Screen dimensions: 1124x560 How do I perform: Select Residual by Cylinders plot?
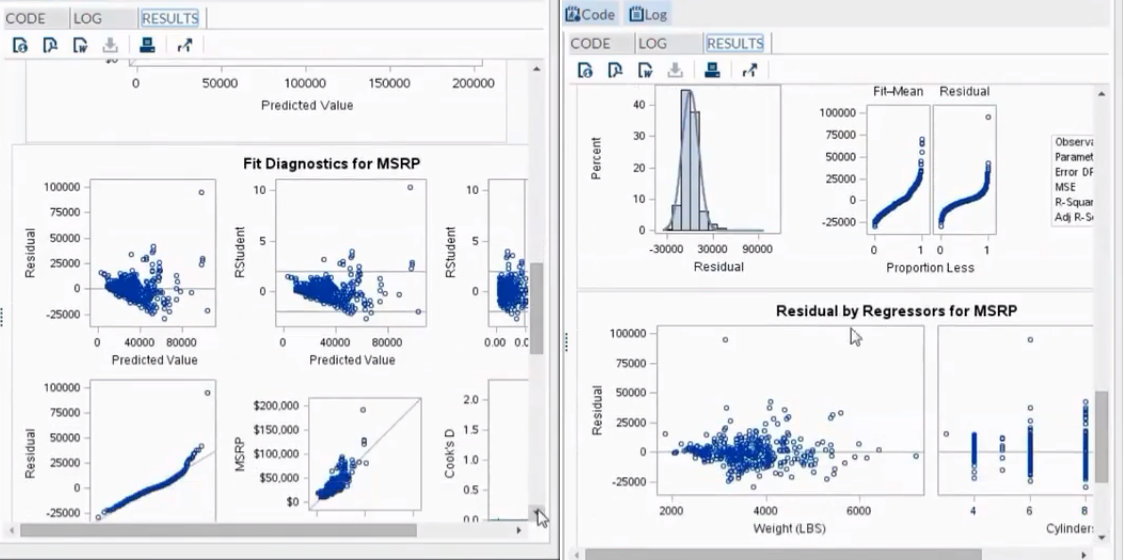tap(1016, 410)
